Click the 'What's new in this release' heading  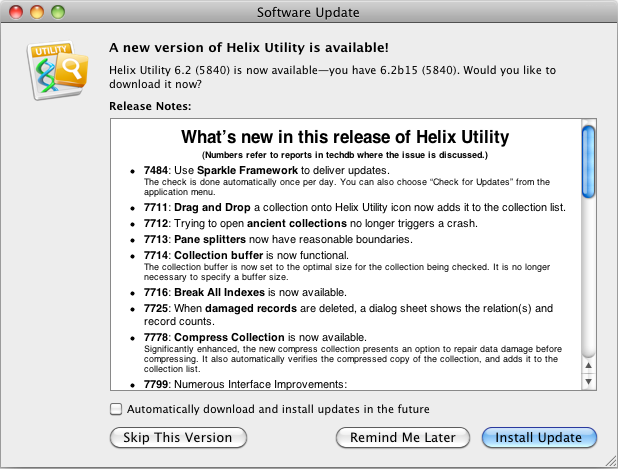click(345, 137)
